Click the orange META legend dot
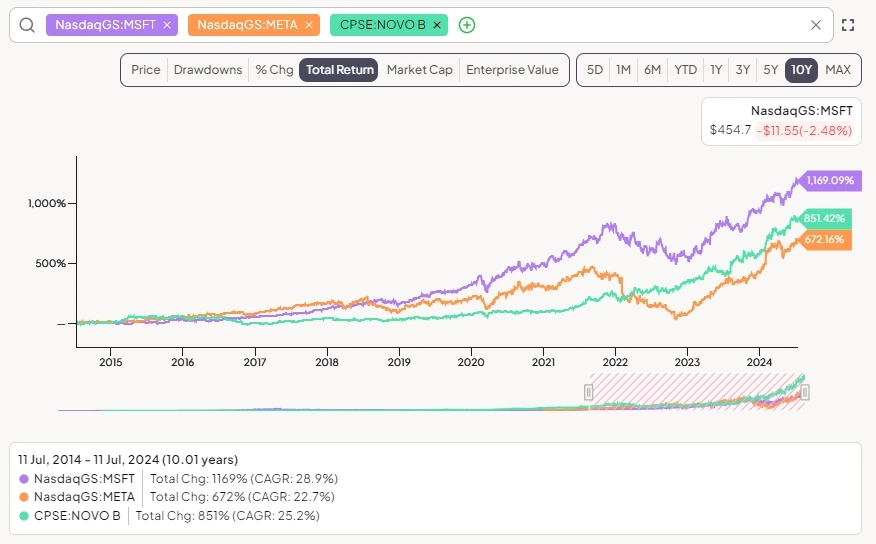876x544 pixels. coord(24,497)
